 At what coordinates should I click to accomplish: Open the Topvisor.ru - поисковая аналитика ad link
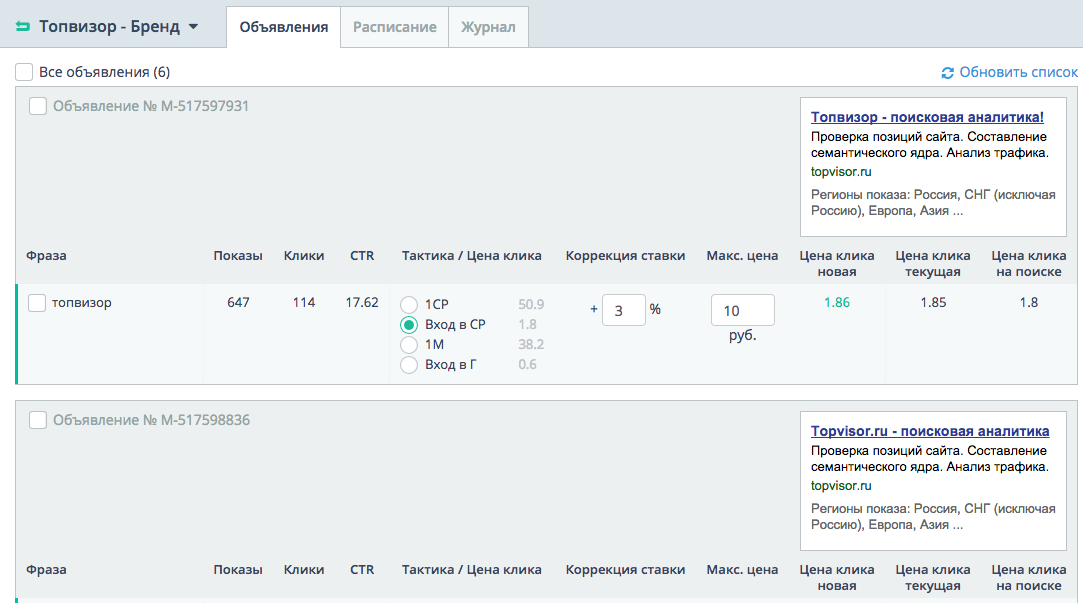930,431
